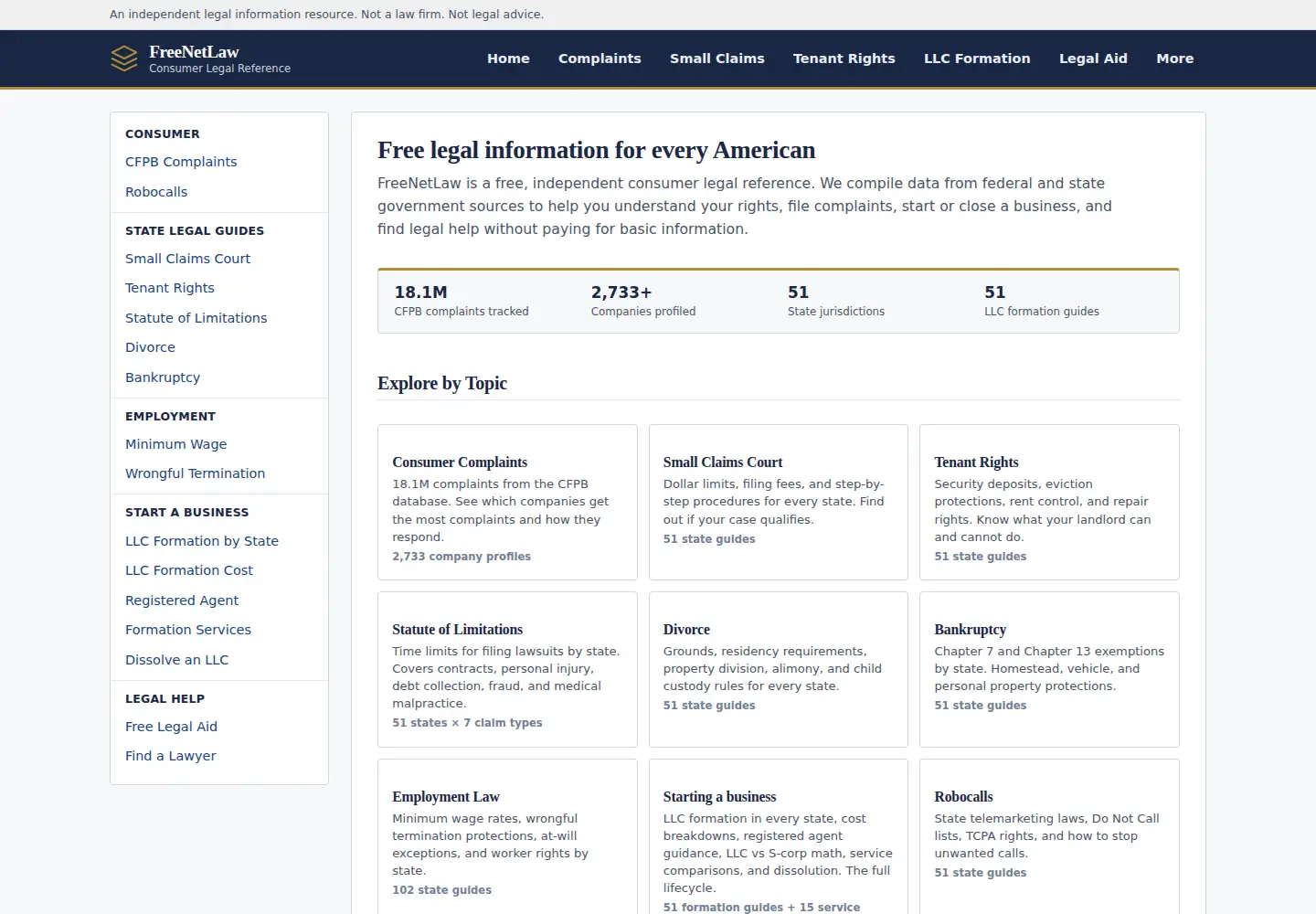Open the Tenant Rights topic card
1316x914 pixels.
click(x=1049, y=502)
